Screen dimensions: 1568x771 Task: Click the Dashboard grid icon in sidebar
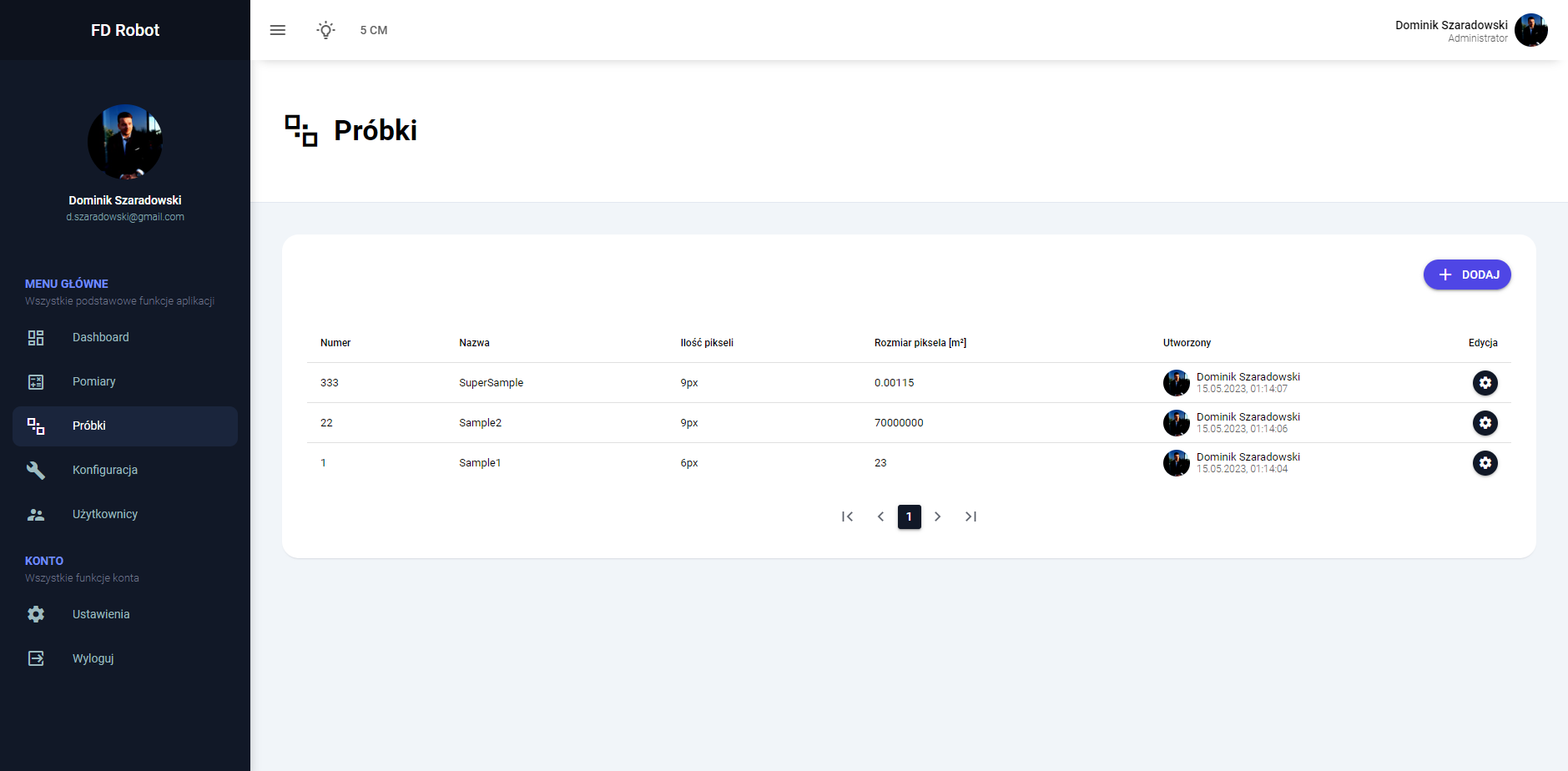(36, 338)
